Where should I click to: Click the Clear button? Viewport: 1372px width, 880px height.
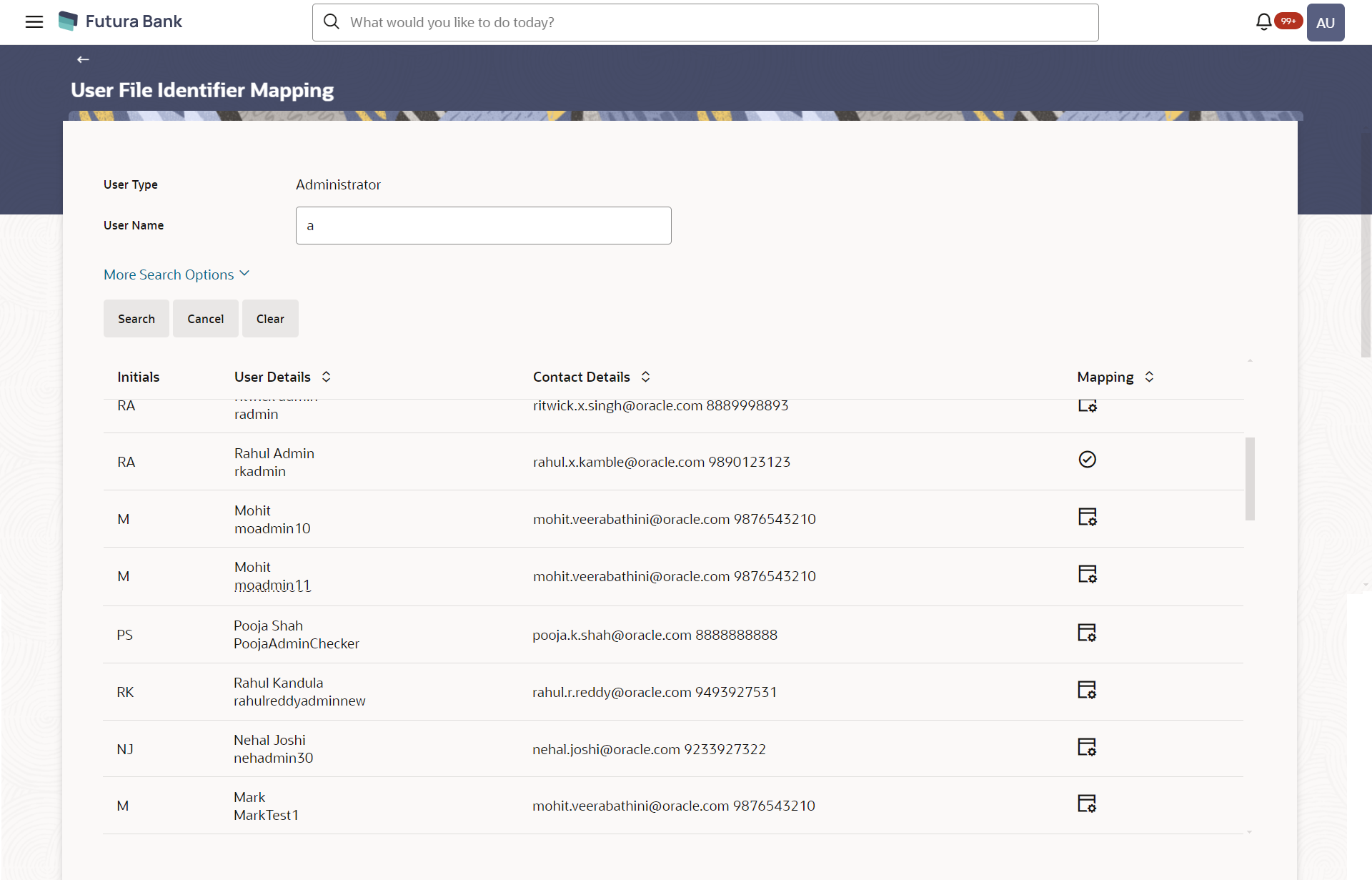pyautogui.click(x=270, y=319)
